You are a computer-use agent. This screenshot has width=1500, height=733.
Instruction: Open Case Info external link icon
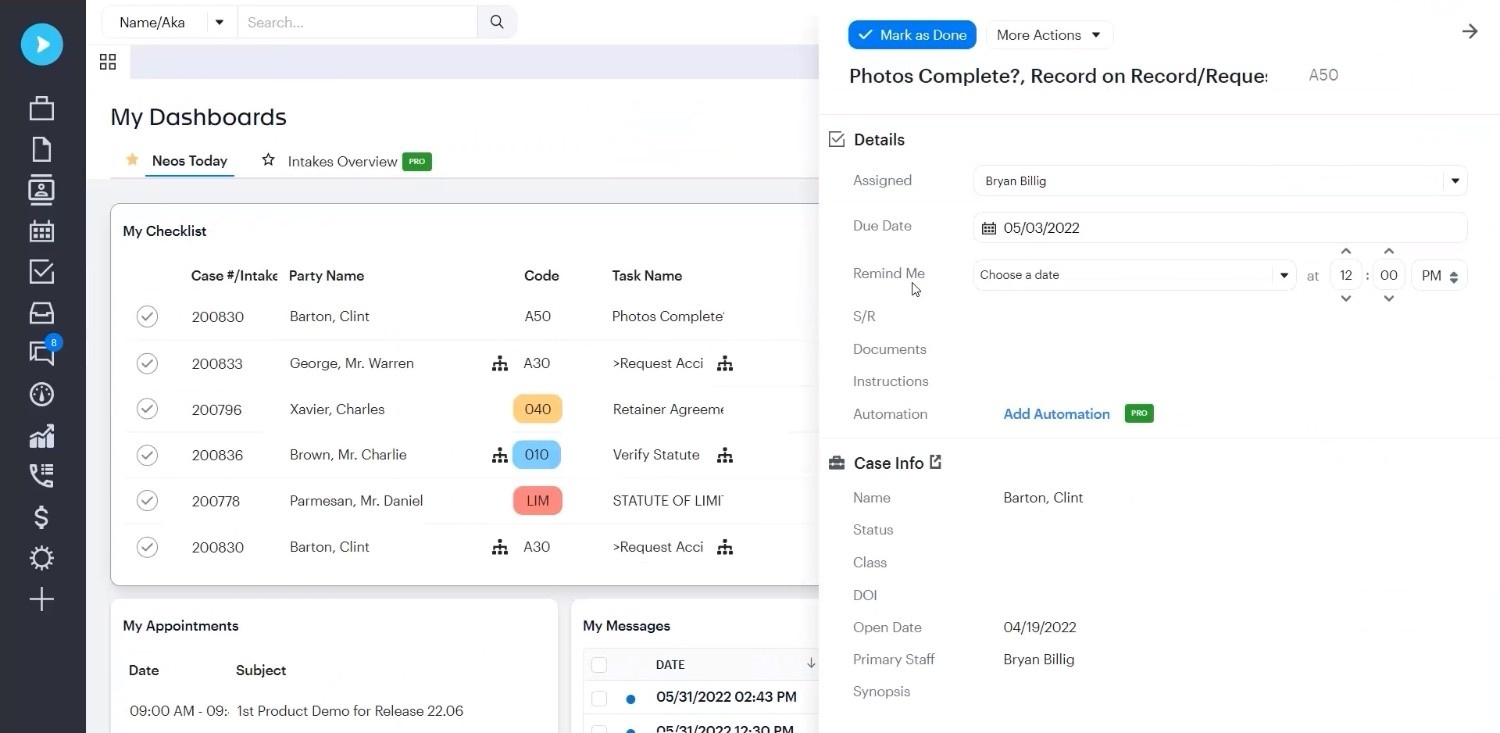point(936,462)
